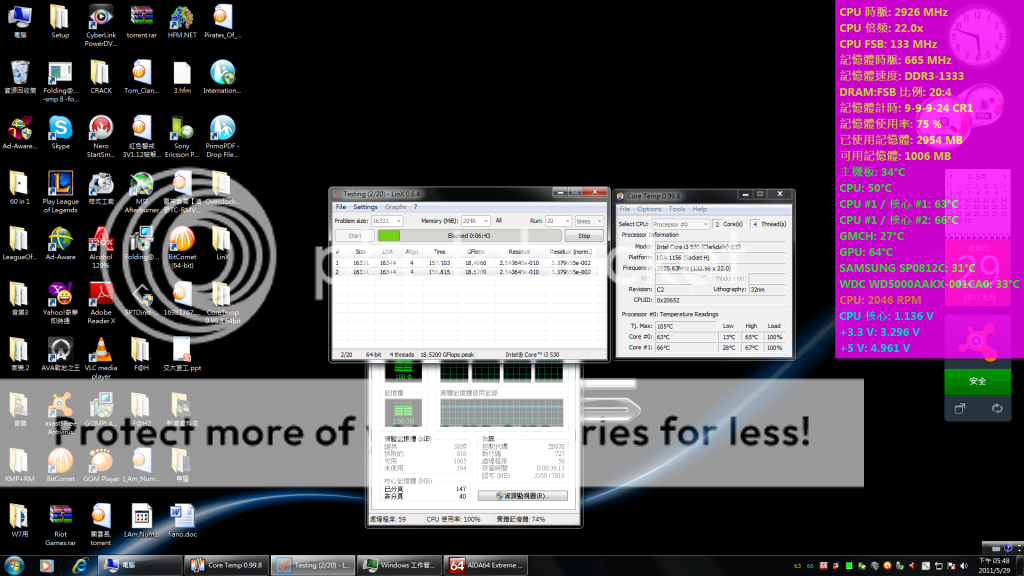Click the window icon under security gadget
The width and height of the screenshot is (1024, 576).
pos(959,408)
